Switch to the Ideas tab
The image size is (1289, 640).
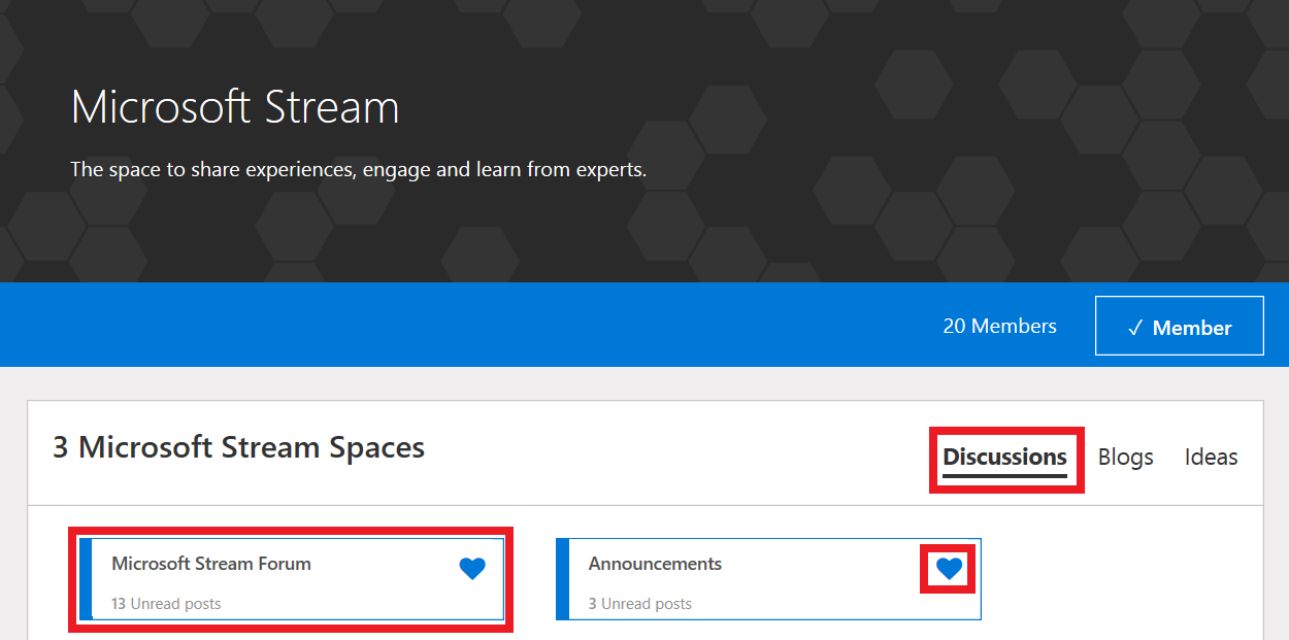coord(1211,457)
